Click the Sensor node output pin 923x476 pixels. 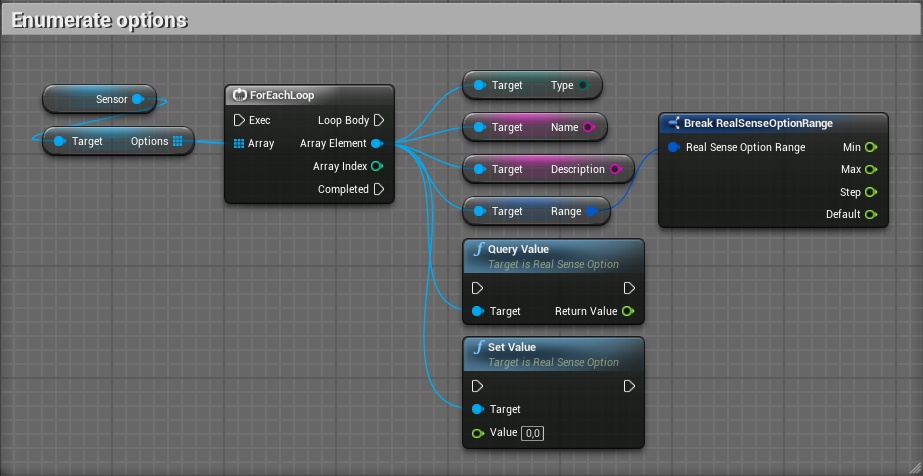pyautogui.click(x=138, y=99)
